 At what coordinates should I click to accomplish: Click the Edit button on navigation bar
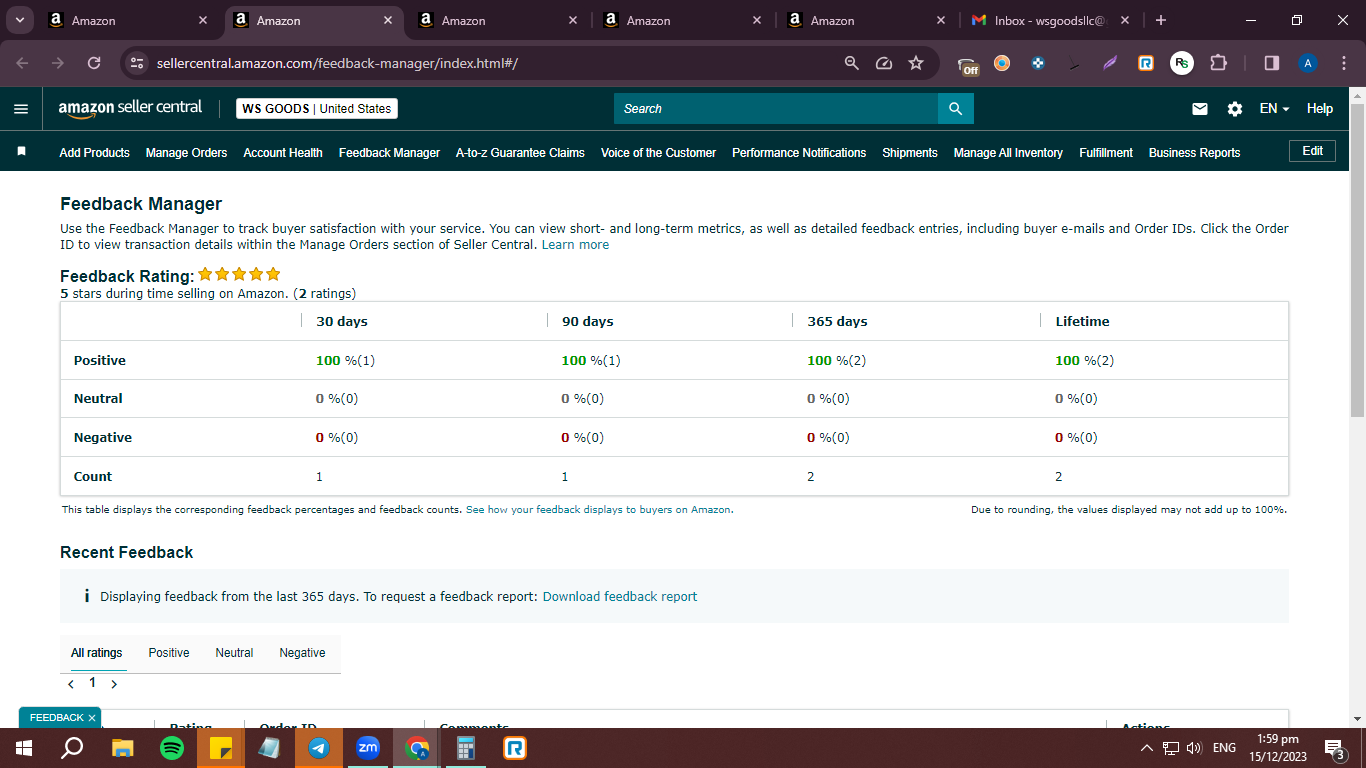click(x=1312, y=151)
